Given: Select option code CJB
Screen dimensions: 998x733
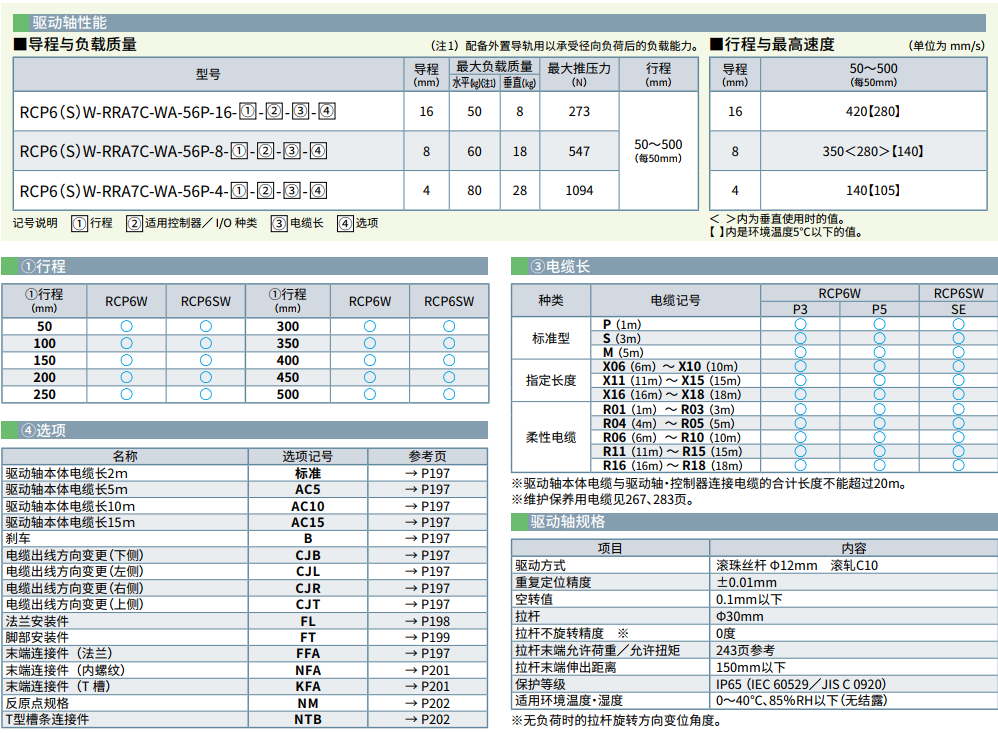Looking at the screenshot, I should [x=307, y=555].
